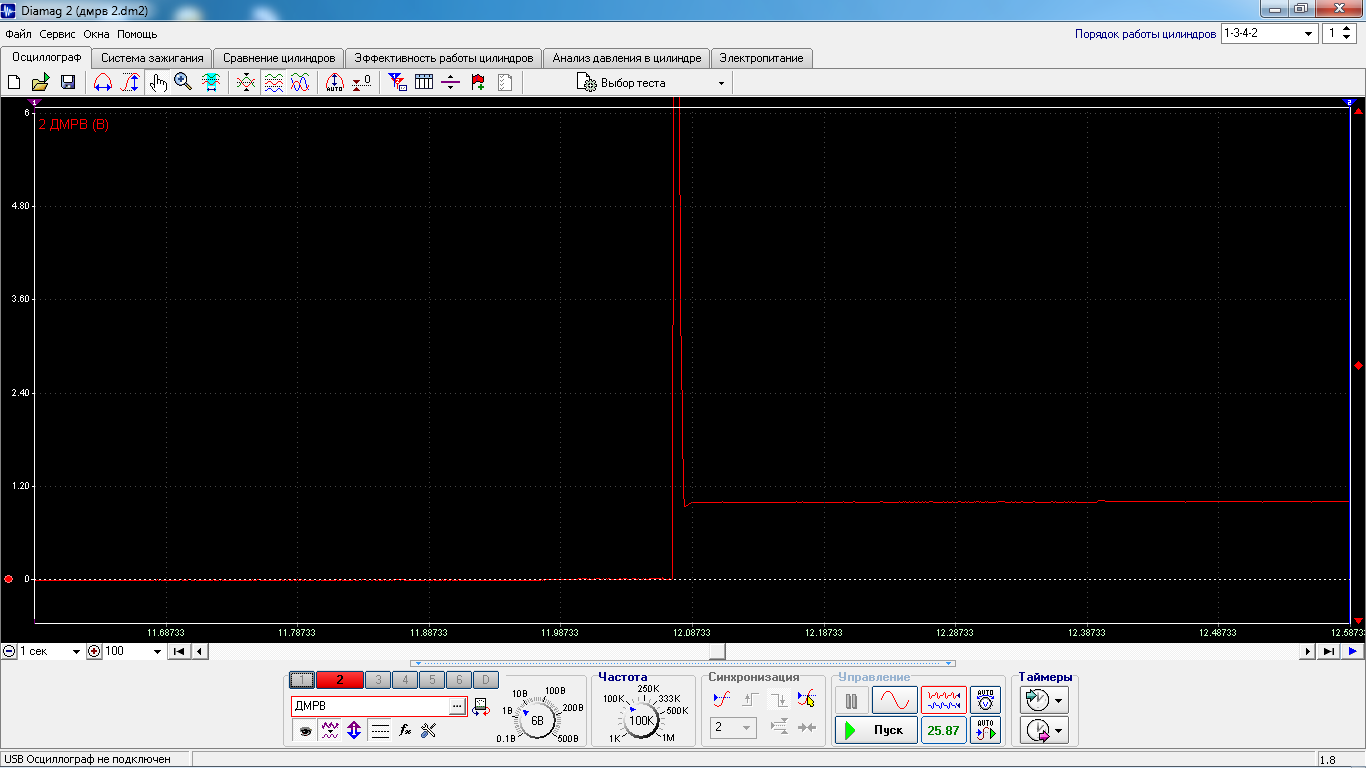Open the Система зажигания tab
The image size is (1366, 768).
click(152, 58)
